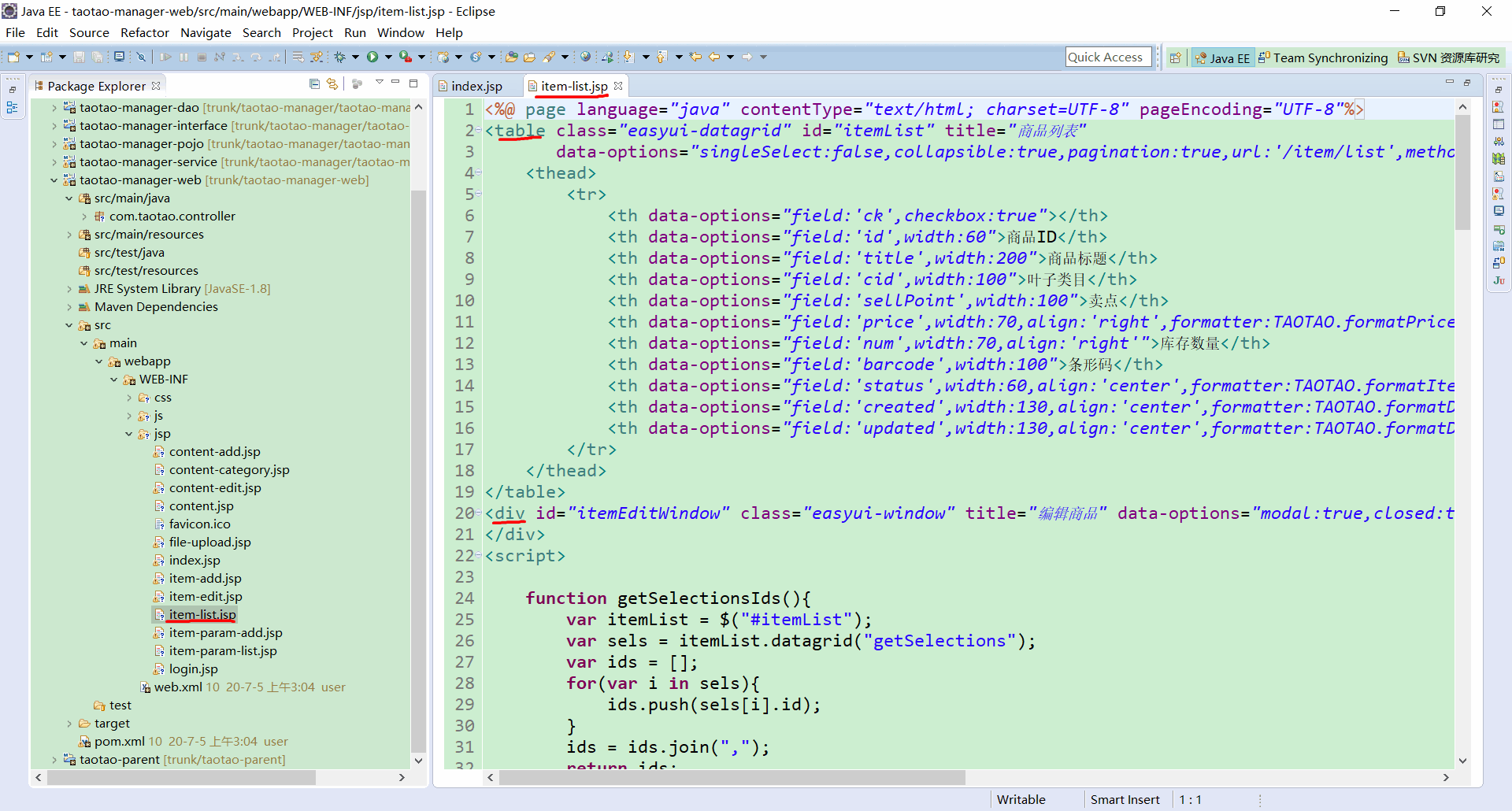Switch to the Java EE perspective

coord(1222,57)
